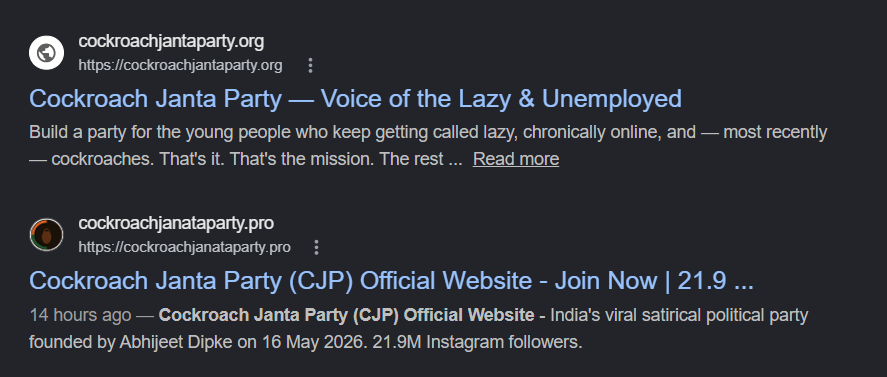Click the https://cockroachjantaparty.org URL text
The width and height of the screenshot is (887, 377).
coord(180,66)
